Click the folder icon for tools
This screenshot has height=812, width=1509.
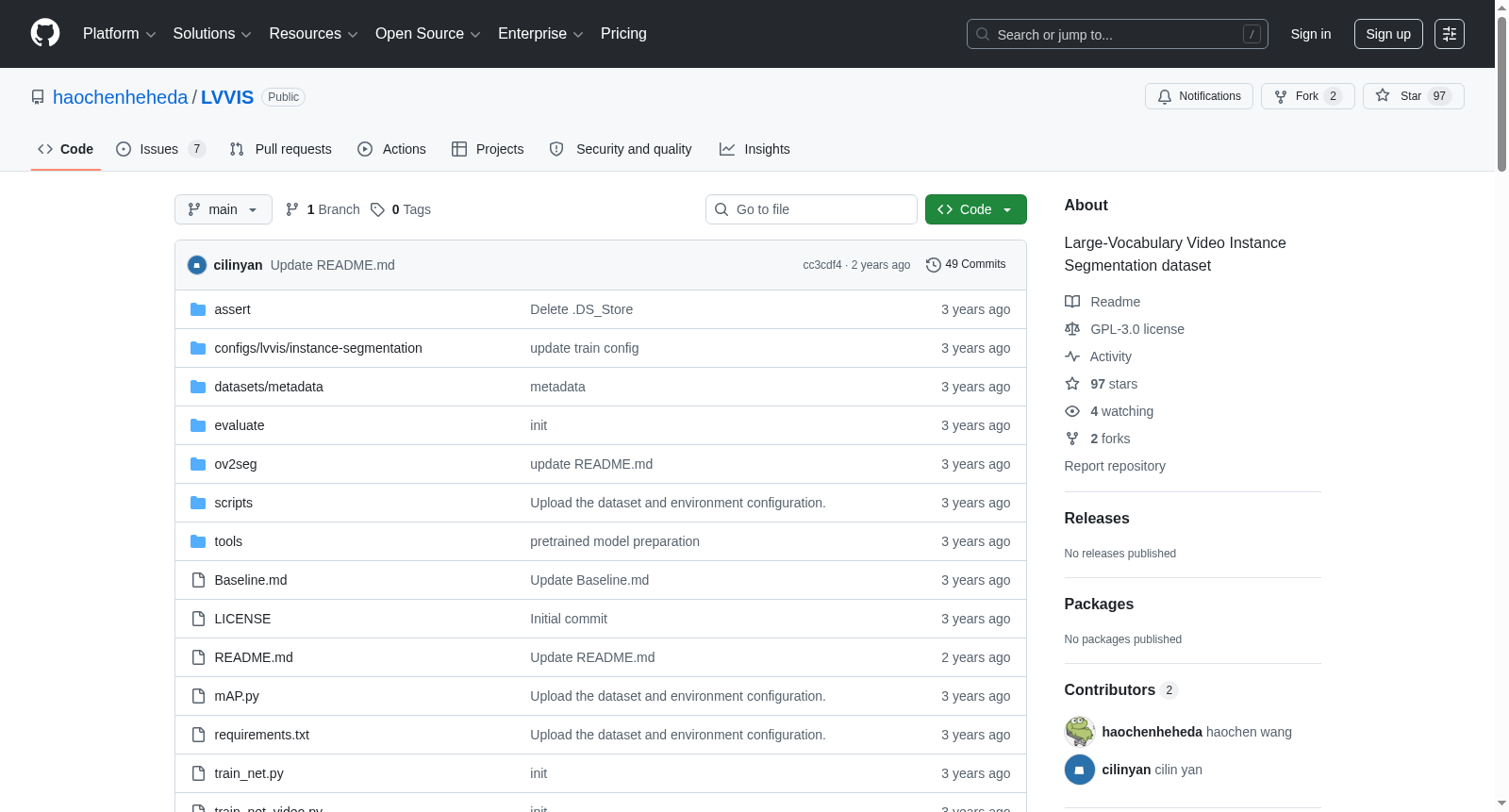click(198, 541)
